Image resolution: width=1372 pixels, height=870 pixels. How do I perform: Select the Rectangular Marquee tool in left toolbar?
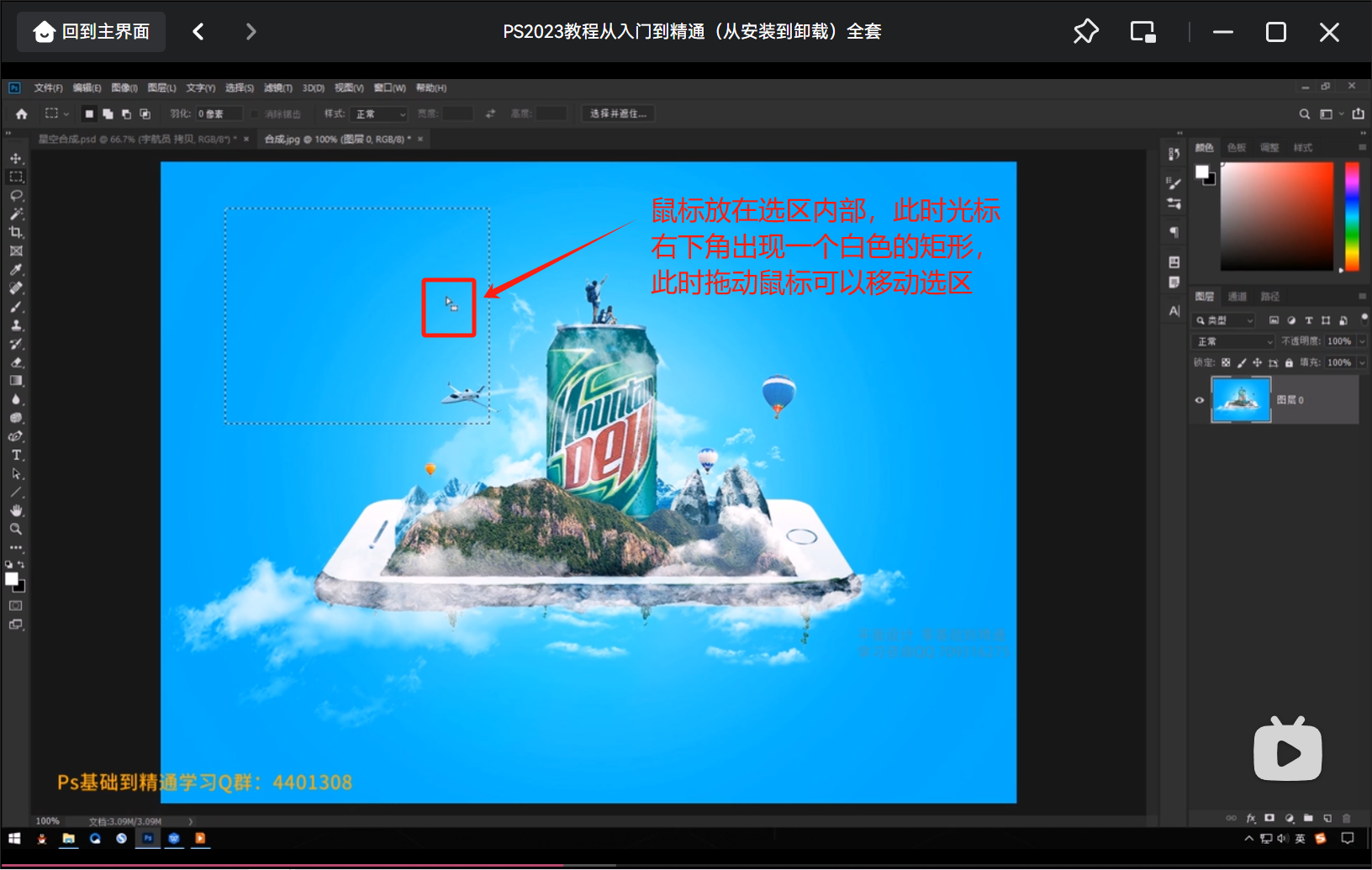tap(16, 177)
